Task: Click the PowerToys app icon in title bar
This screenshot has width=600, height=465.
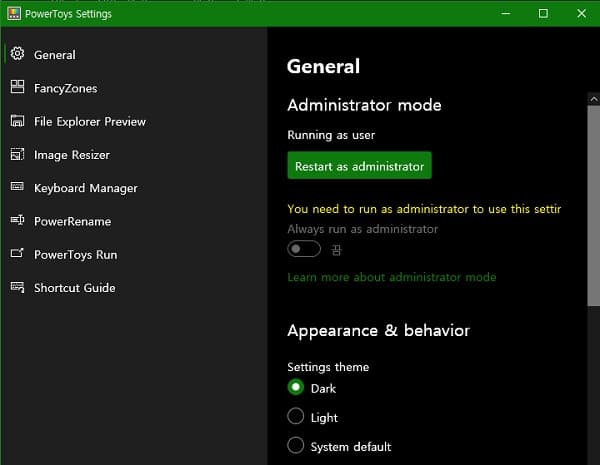Action: (14, 13)
